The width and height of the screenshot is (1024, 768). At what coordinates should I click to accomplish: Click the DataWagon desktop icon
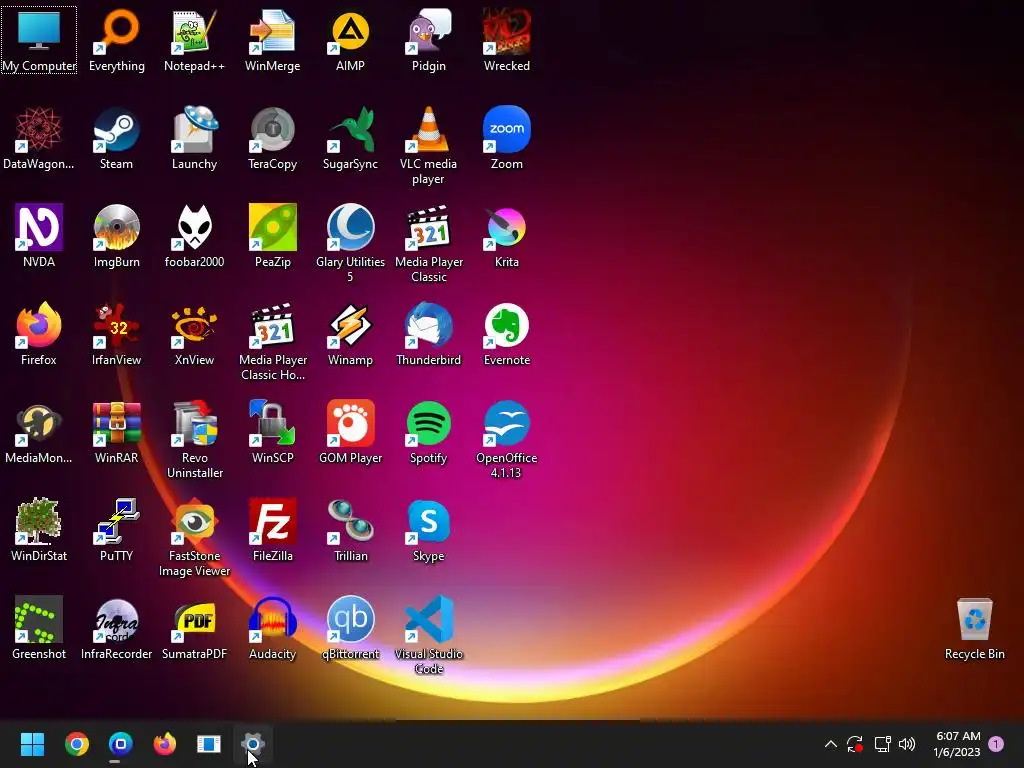pos(39,129)
